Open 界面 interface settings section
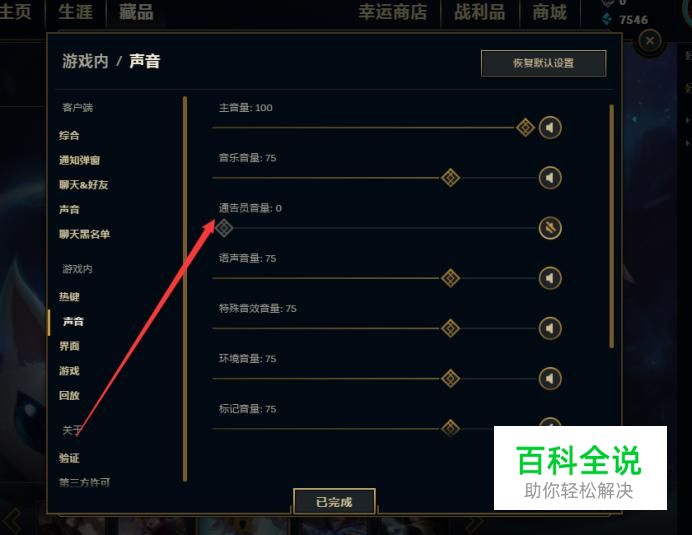The height and width of the screenshot is (535, 692). [x=69, y=346]
